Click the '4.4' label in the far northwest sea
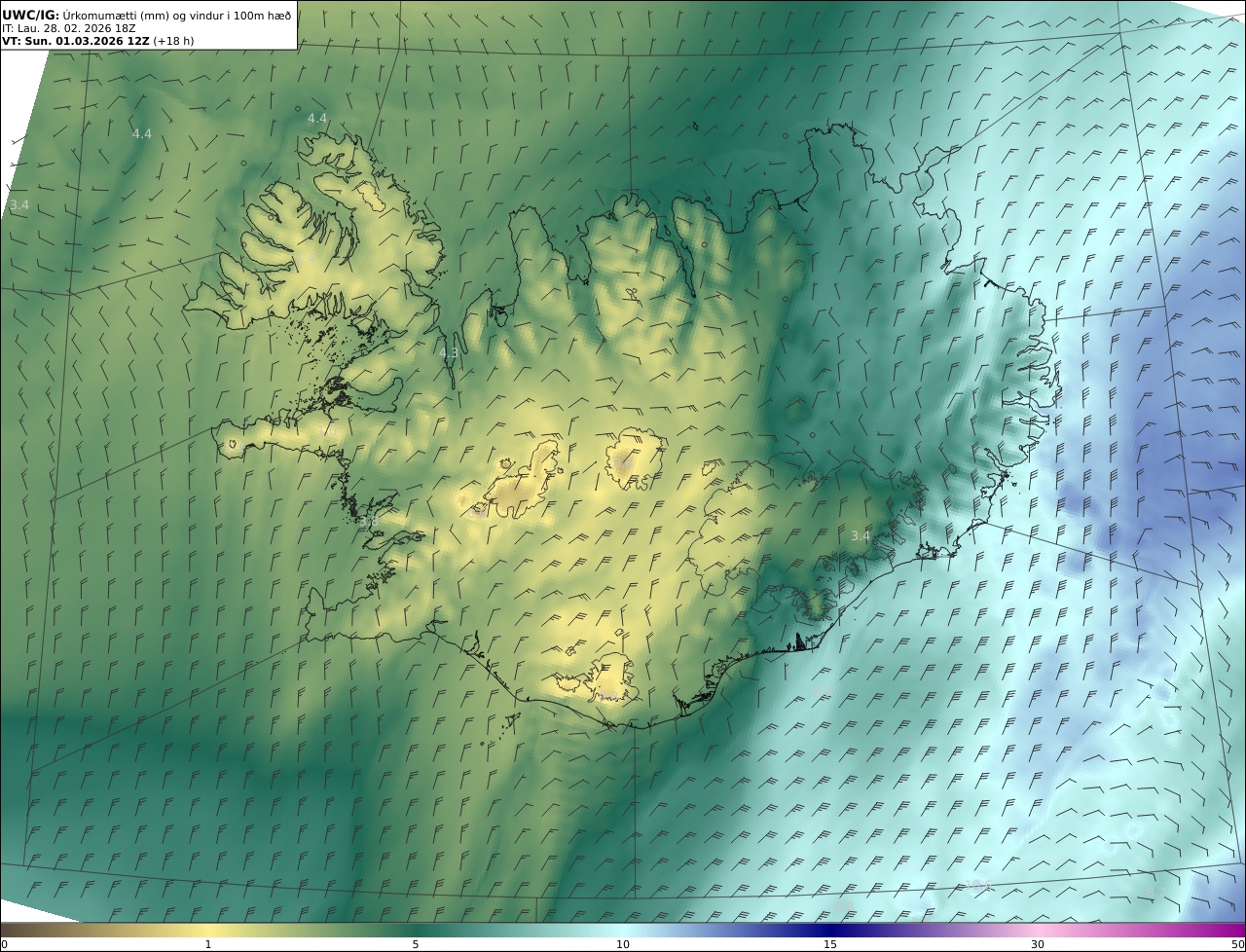Viewport: 1246px width, 952px height. coord(142,133)
